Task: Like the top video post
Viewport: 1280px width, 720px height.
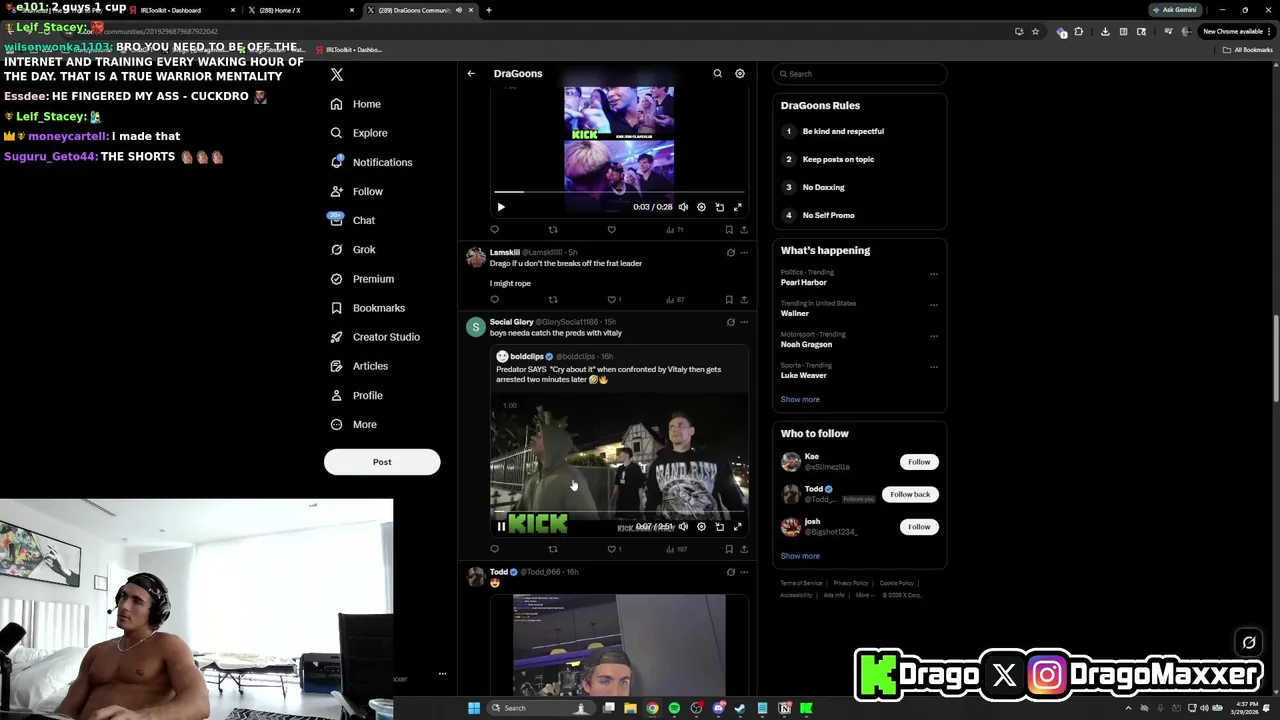Action: [x=611, y=230]
